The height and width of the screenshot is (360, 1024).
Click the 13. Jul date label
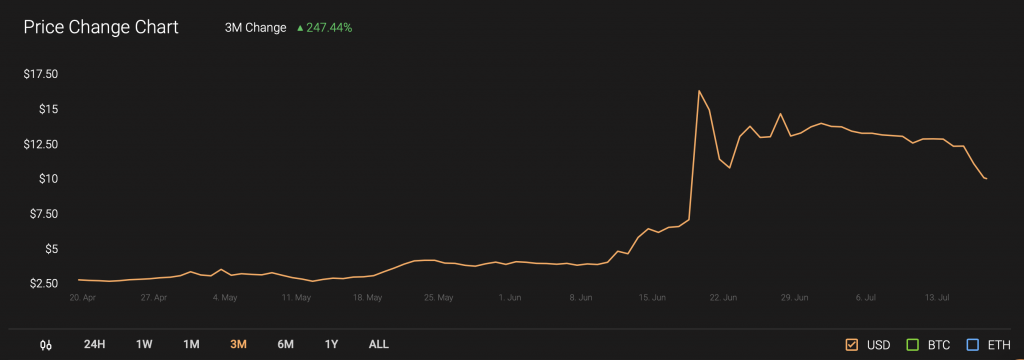936,298
